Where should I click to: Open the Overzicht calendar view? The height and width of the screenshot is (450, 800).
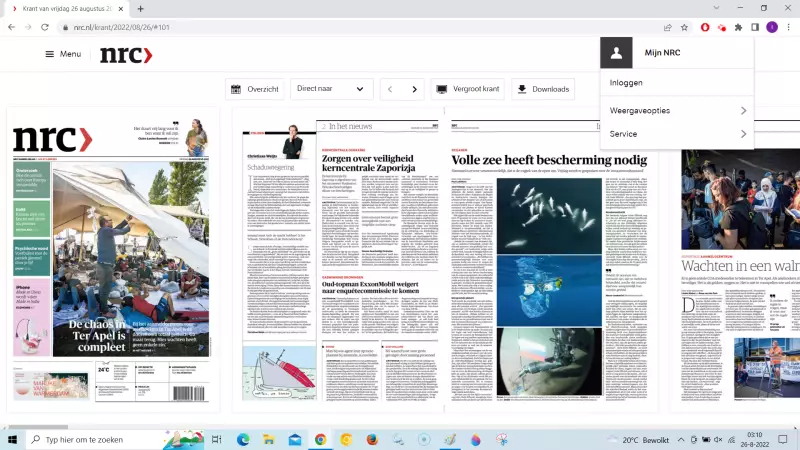point(255,89)
